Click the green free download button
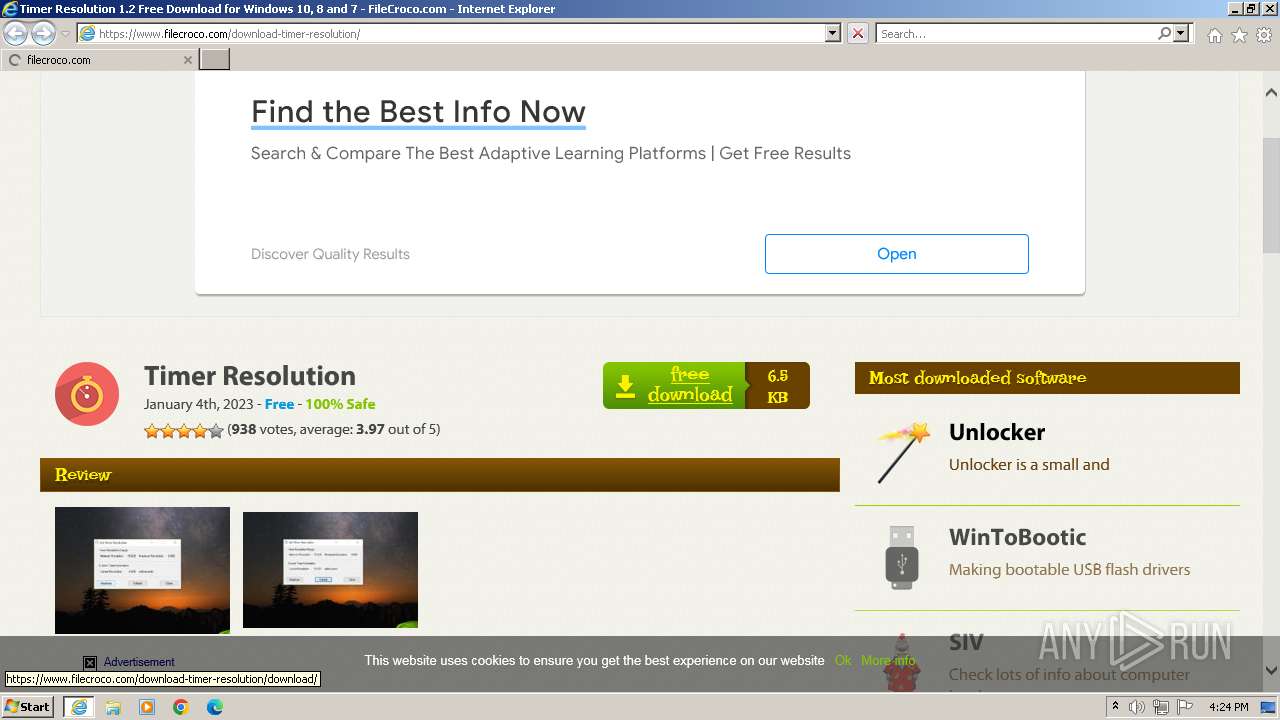1280x720 pixels. tap(674, 385)
